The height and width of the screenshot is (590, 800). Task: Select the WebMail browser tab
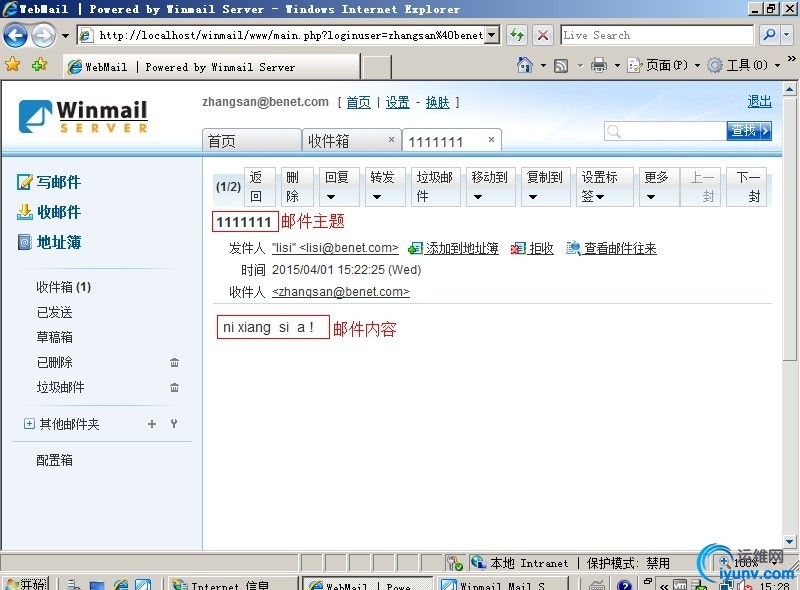212,67
